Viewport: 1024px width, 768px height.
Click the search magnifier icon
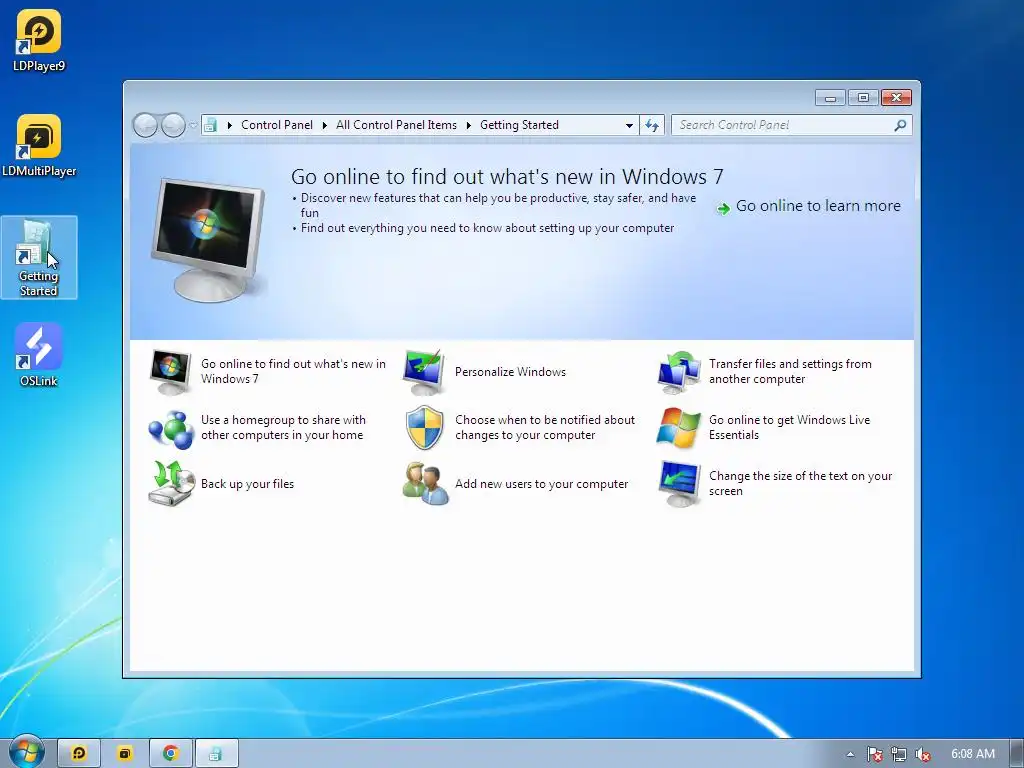[x=900, y=125]
